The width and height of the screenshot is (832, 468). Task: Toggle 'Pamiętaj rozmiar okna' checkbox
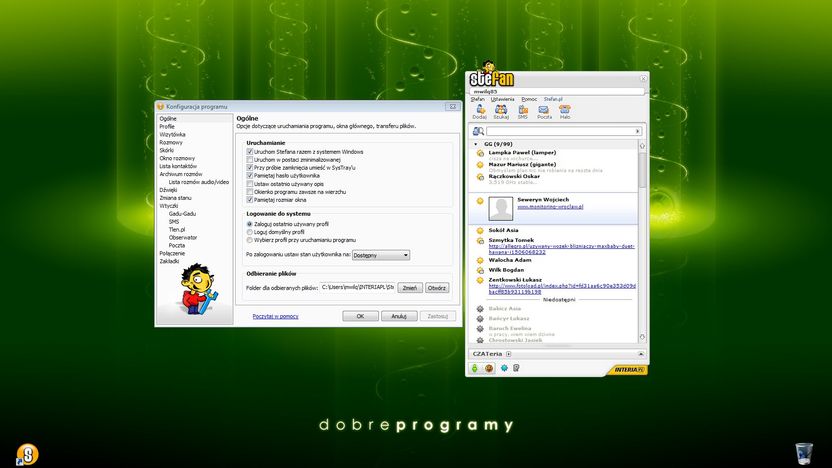(x=249, y=200)
